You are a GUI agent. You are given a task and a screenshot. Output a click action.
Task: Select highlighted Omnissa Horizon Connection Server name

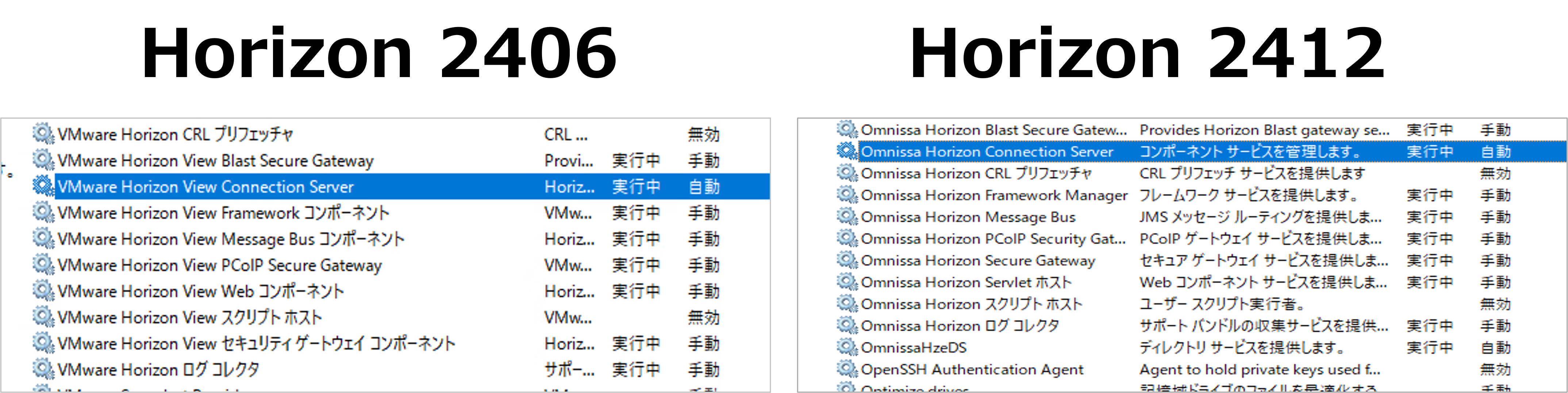987,152
